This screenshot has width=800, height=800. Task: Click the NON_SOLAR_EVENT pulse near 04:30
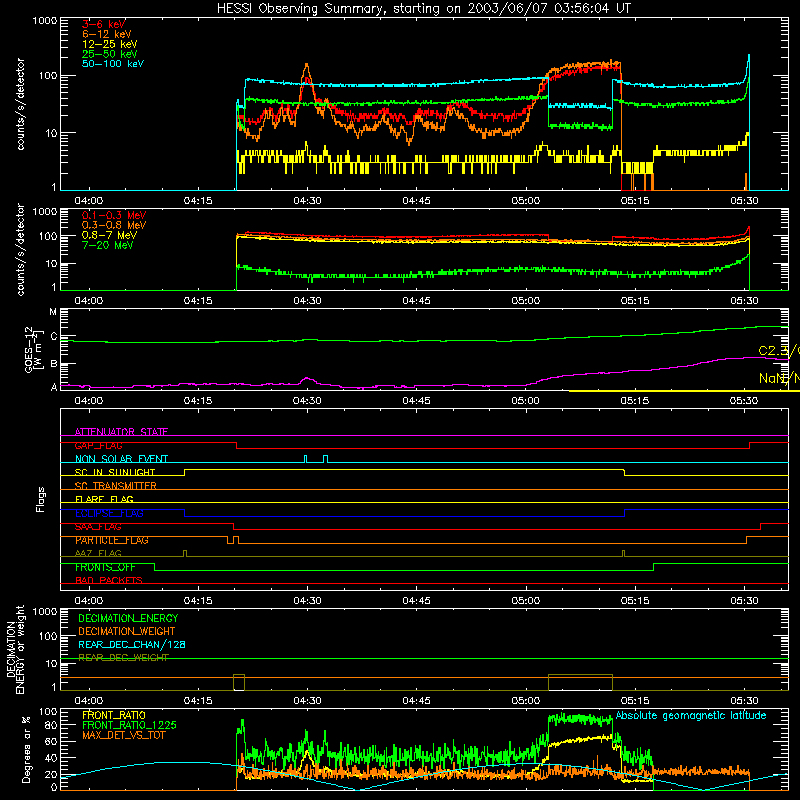(306, 458)
